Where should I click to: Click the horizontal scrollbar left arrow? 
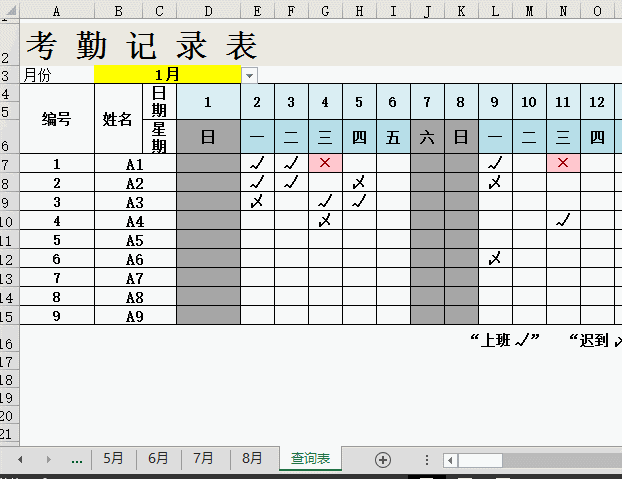pos(451,460)
